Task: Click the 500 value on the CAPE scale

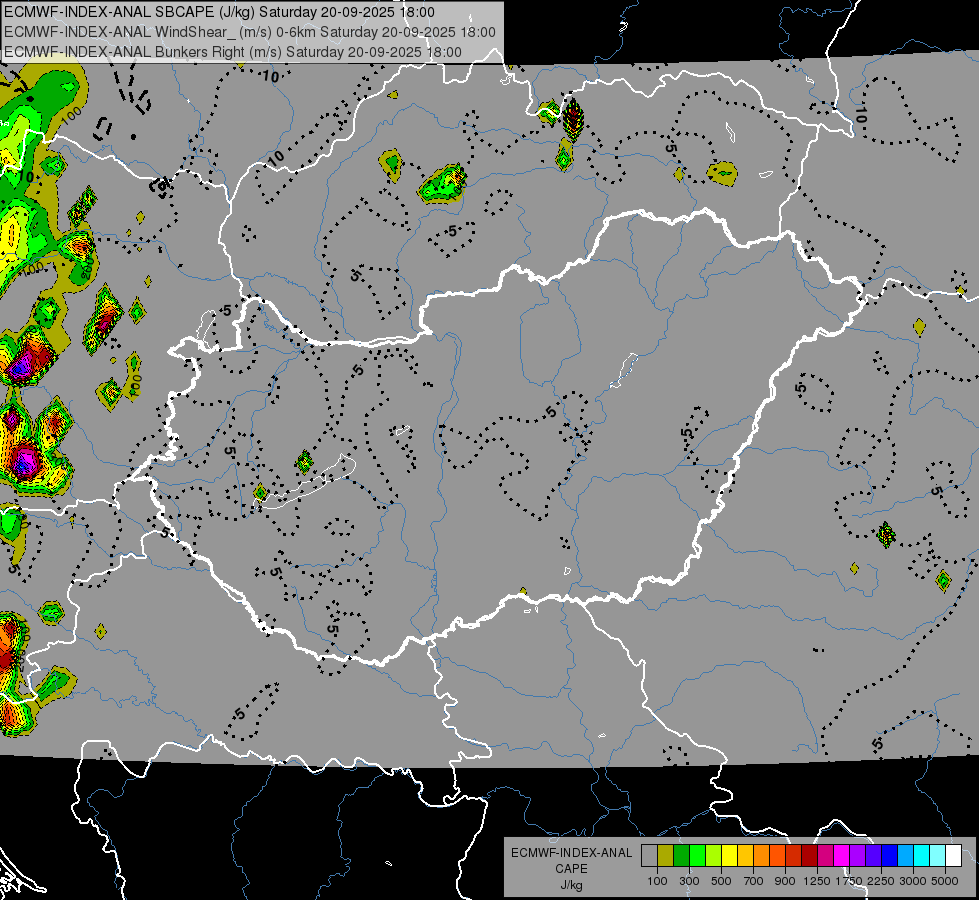Action: tap(721, 881)
